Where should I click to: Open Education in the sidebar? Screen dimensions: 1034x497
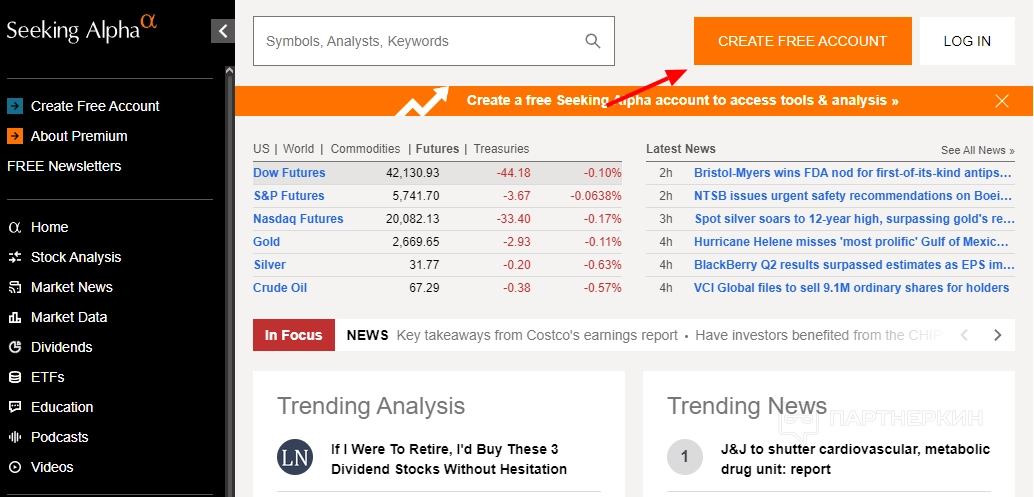[x=62, y=407]
